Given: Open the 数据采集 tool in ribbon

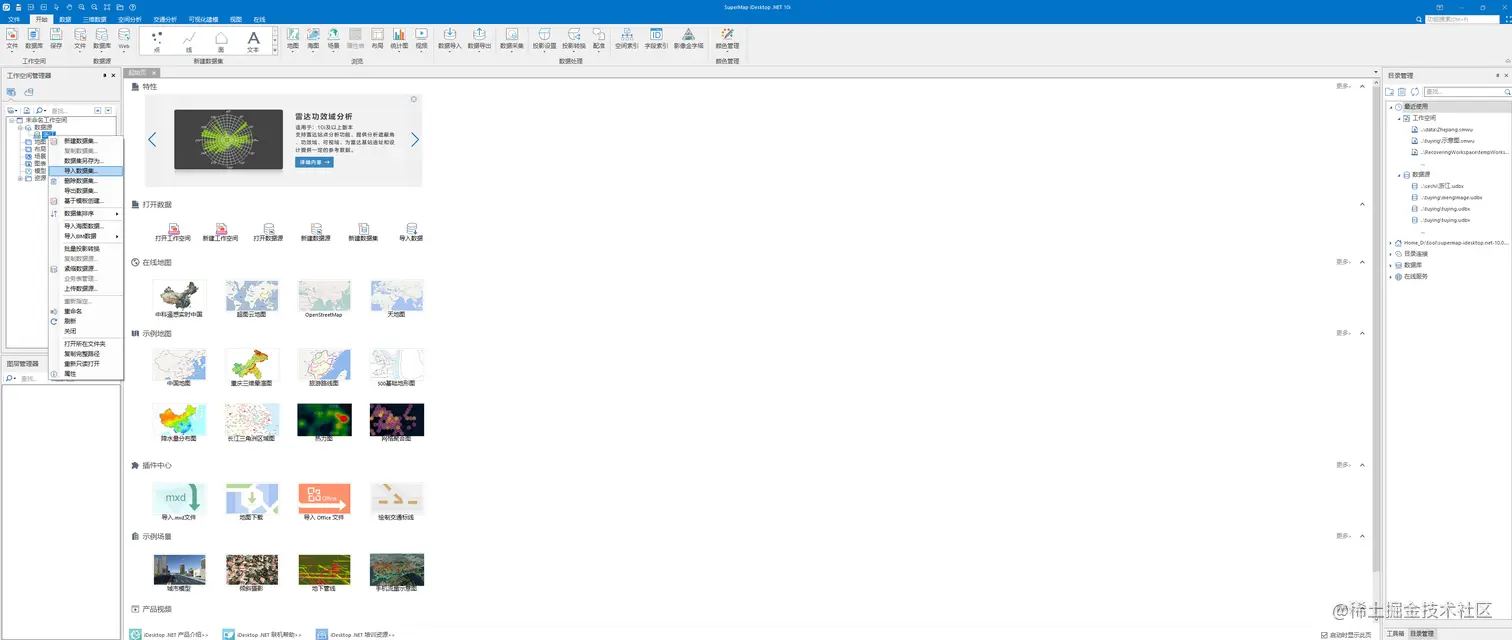Looking at the screenshot, I should pos(511,39).
